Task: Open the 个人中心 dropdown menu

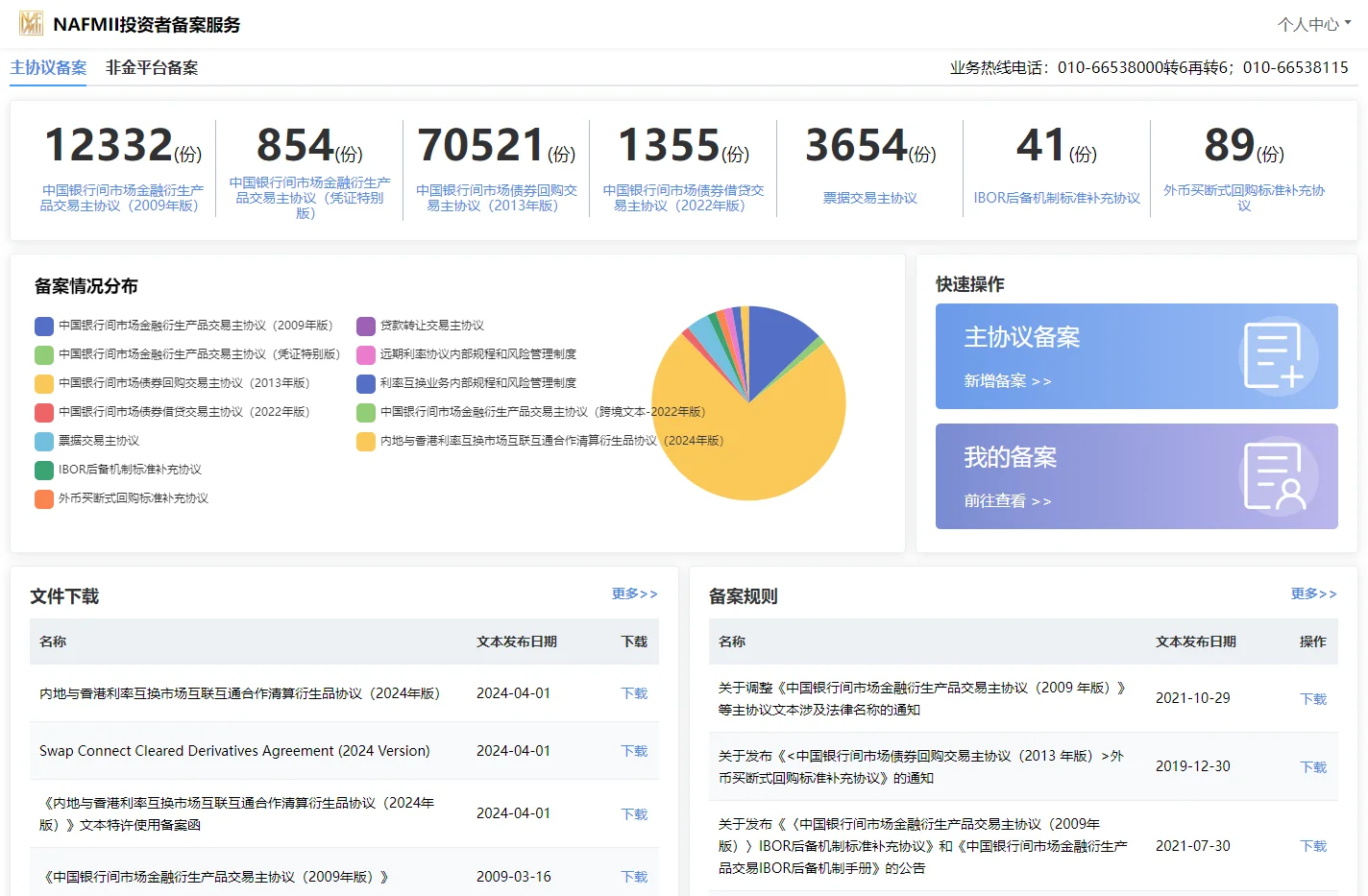Action: pos(1313,24)
